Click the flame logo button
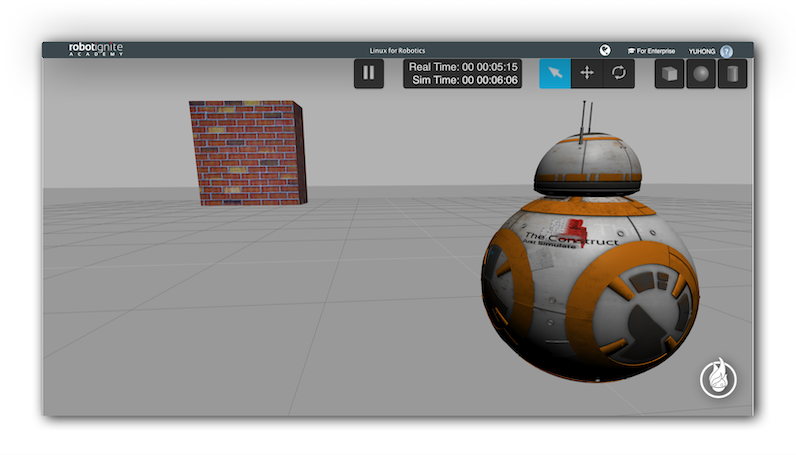 718,378
